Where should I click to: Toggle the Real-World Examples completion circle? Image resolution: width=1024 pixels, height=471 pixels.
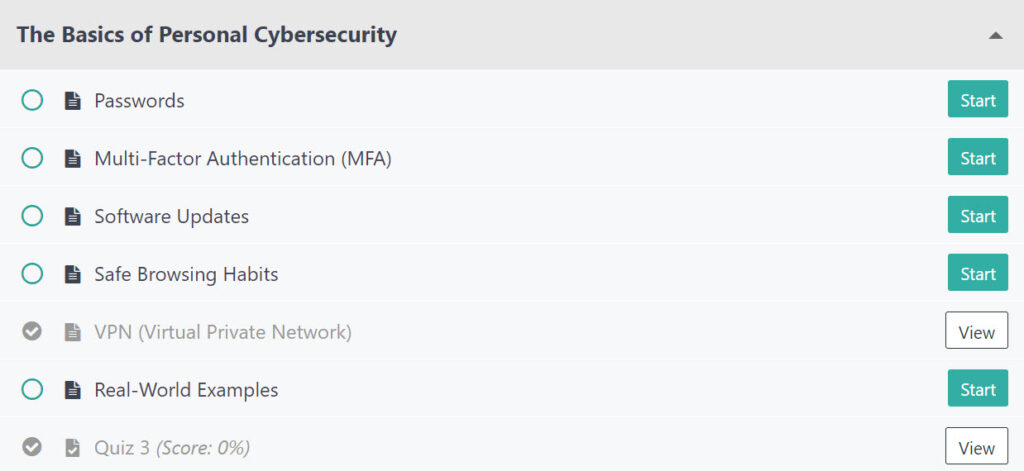(32, 390)
